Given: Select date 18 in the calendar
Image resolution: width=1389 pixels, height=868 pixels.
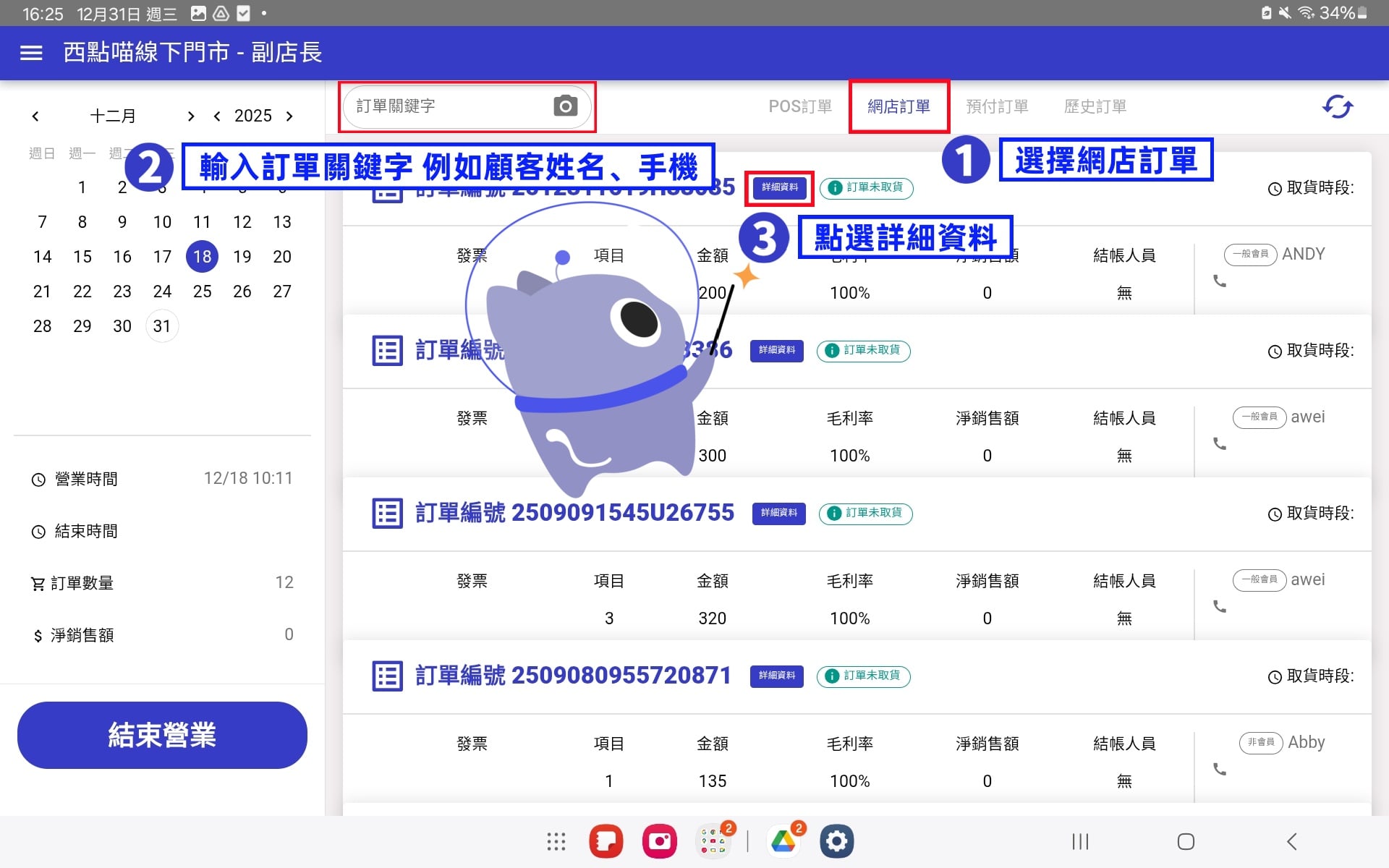Looking at the screenshot, I should [203, 257].
